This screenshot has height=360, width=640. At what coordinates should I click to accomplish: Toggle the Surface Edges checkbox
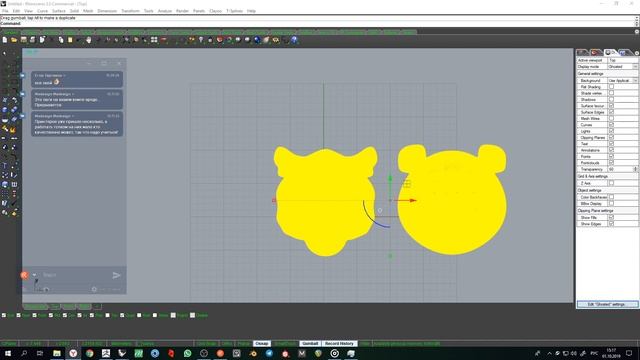pyautogui.click(x=611, y=112)
